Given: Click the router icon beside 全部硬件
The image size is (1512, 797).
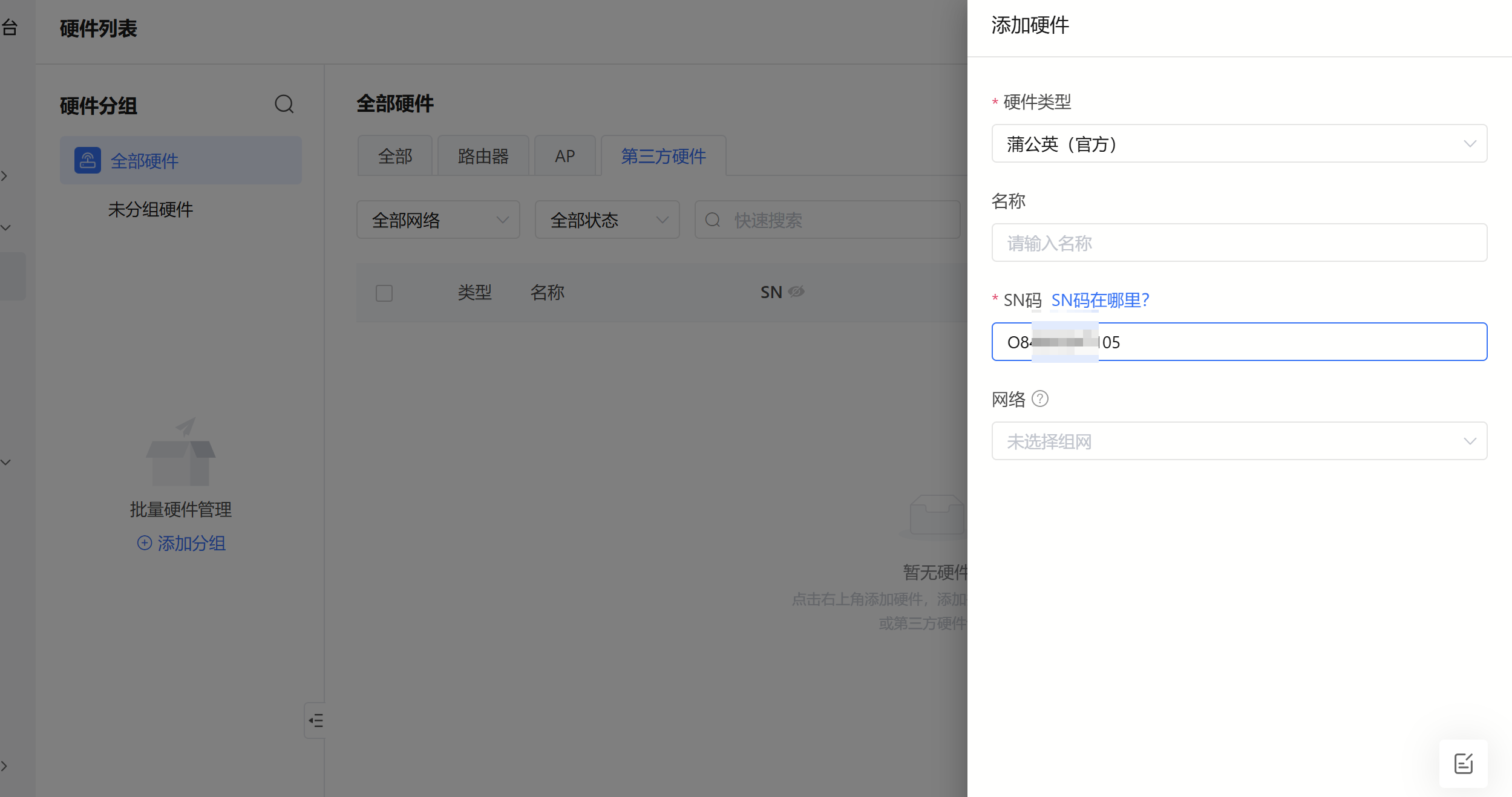Looking at the screenshot, I should 88,160.
